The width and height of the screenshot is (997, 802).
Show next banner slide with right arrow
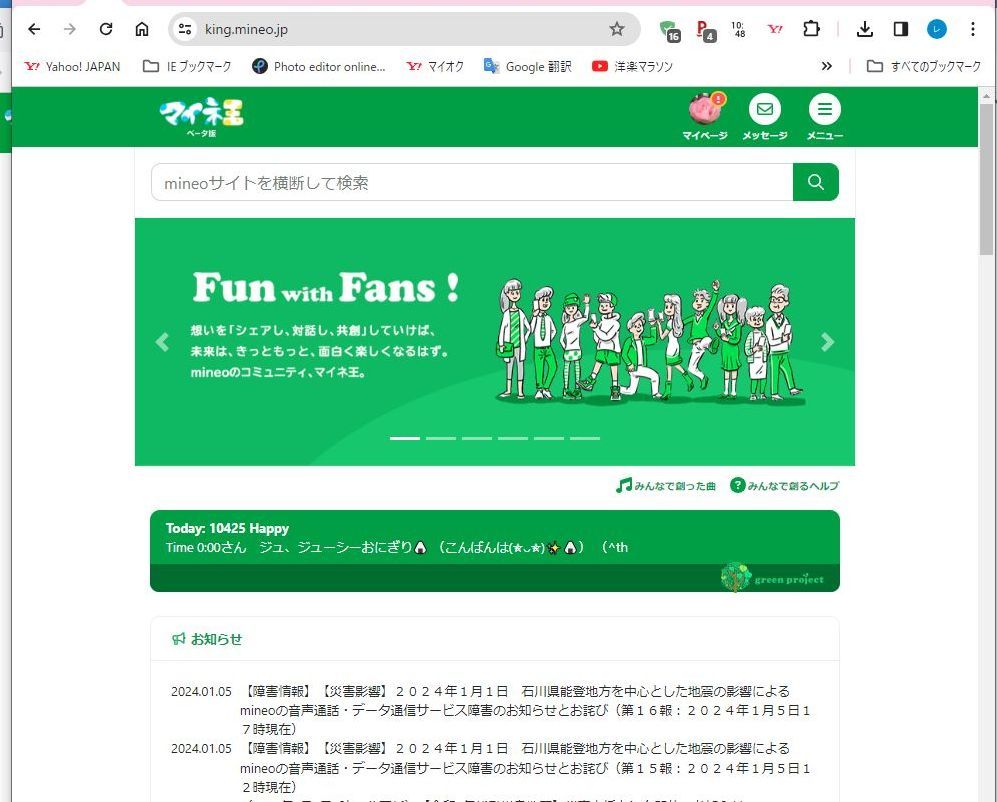(827, 342)
